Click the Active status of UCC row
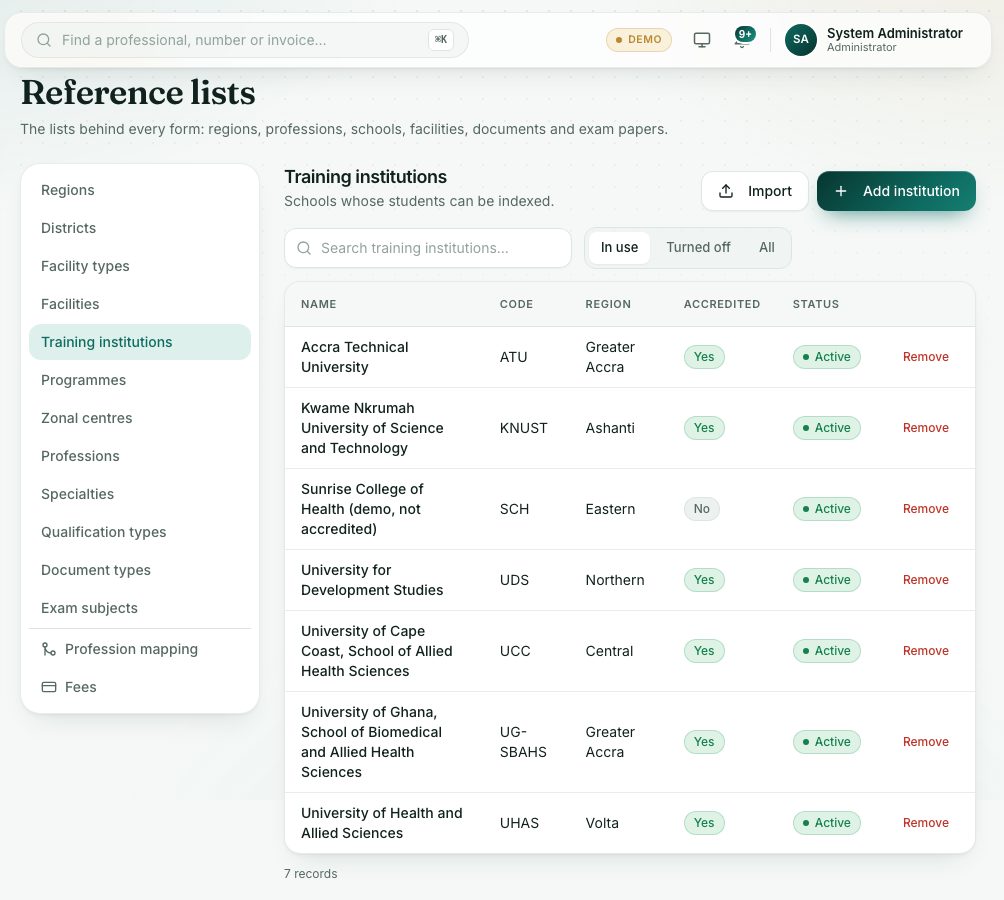The width and height of the screenshot is (1004, 900). click(826, 651)
